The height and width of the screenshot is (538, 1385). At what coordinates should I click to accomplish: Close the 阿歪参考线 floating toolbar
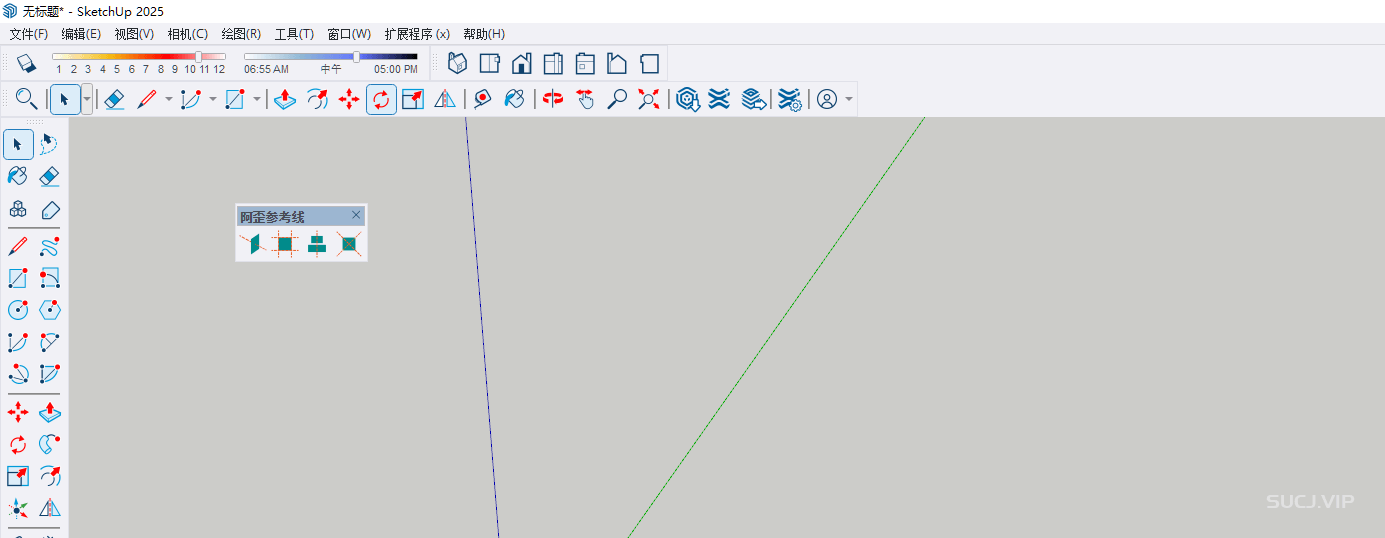356,215
